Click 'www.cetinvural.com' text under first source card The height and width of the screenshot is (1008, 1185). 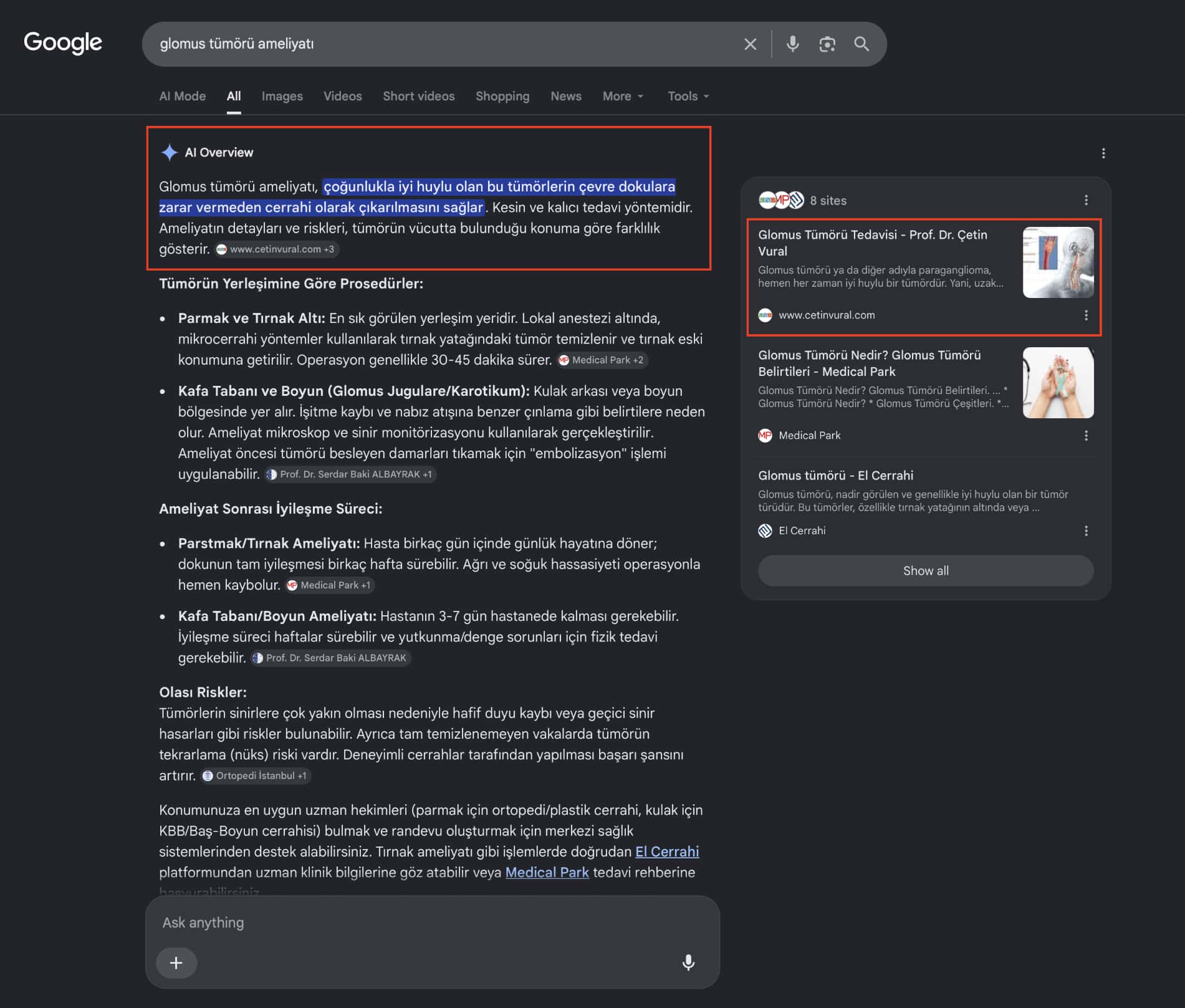[x=827, y=315]
